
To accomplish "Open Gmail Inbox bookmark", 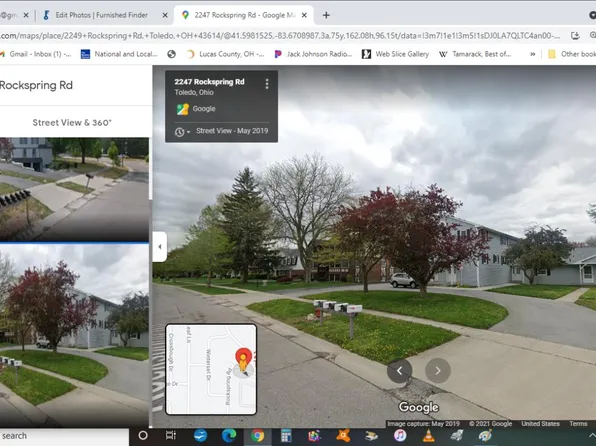I will (x=36, y=54).
